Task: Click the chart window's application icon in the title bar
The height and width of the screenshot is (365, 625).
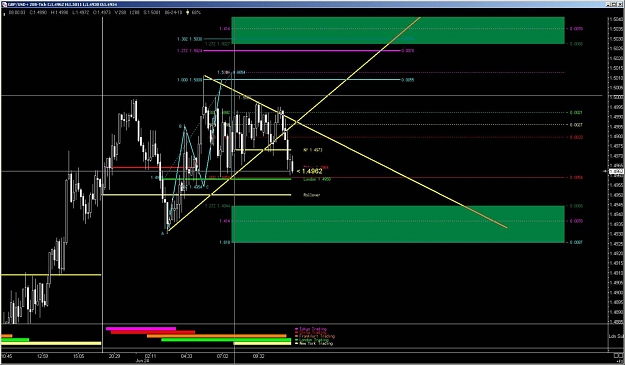Action: click(x=4, y=4)
